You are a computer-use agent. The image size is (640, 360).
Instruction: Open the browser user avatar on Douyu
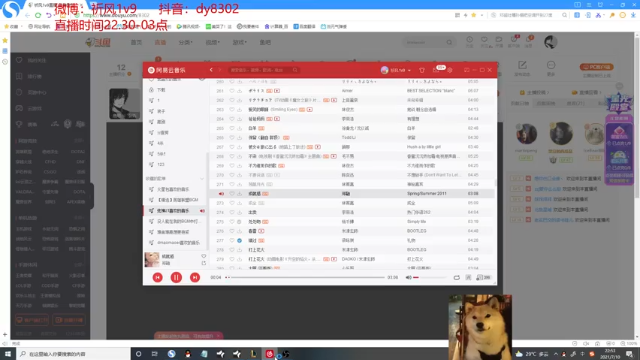(x=550, y=42)
